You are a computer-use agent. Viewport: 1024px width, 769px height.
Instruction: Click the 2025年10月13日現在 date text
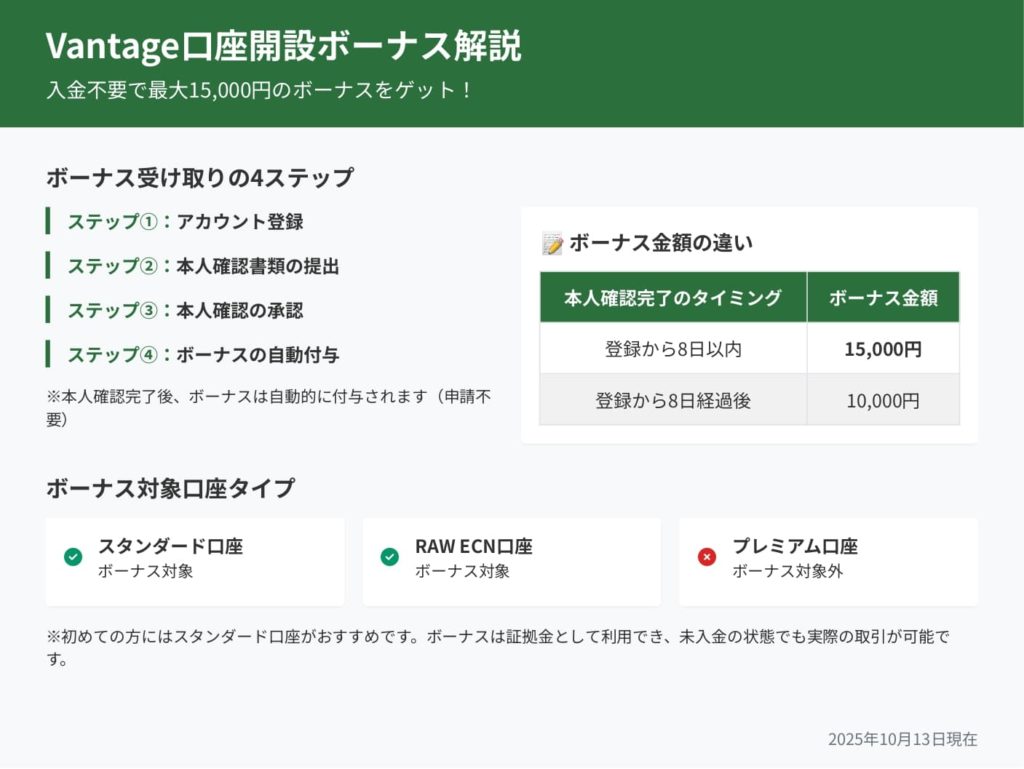(x=902, y=739)
